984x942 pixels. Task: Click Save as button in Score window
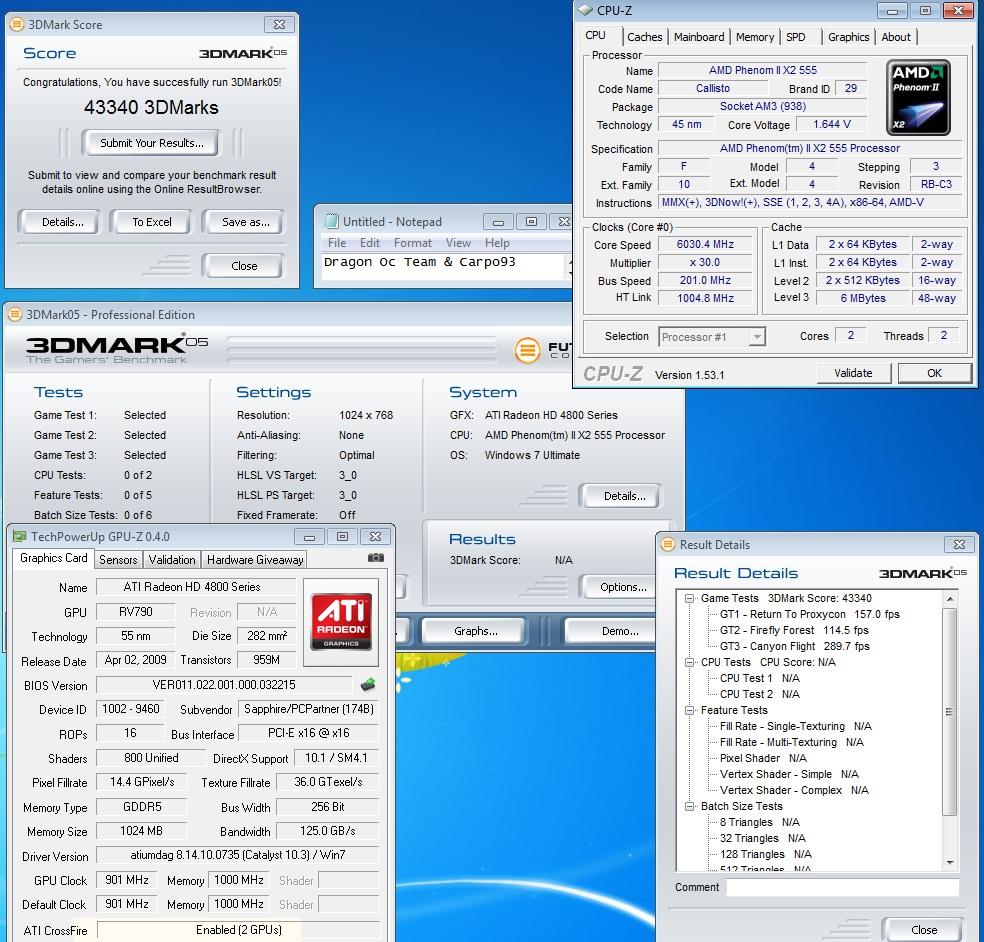[x=244, y=222]
